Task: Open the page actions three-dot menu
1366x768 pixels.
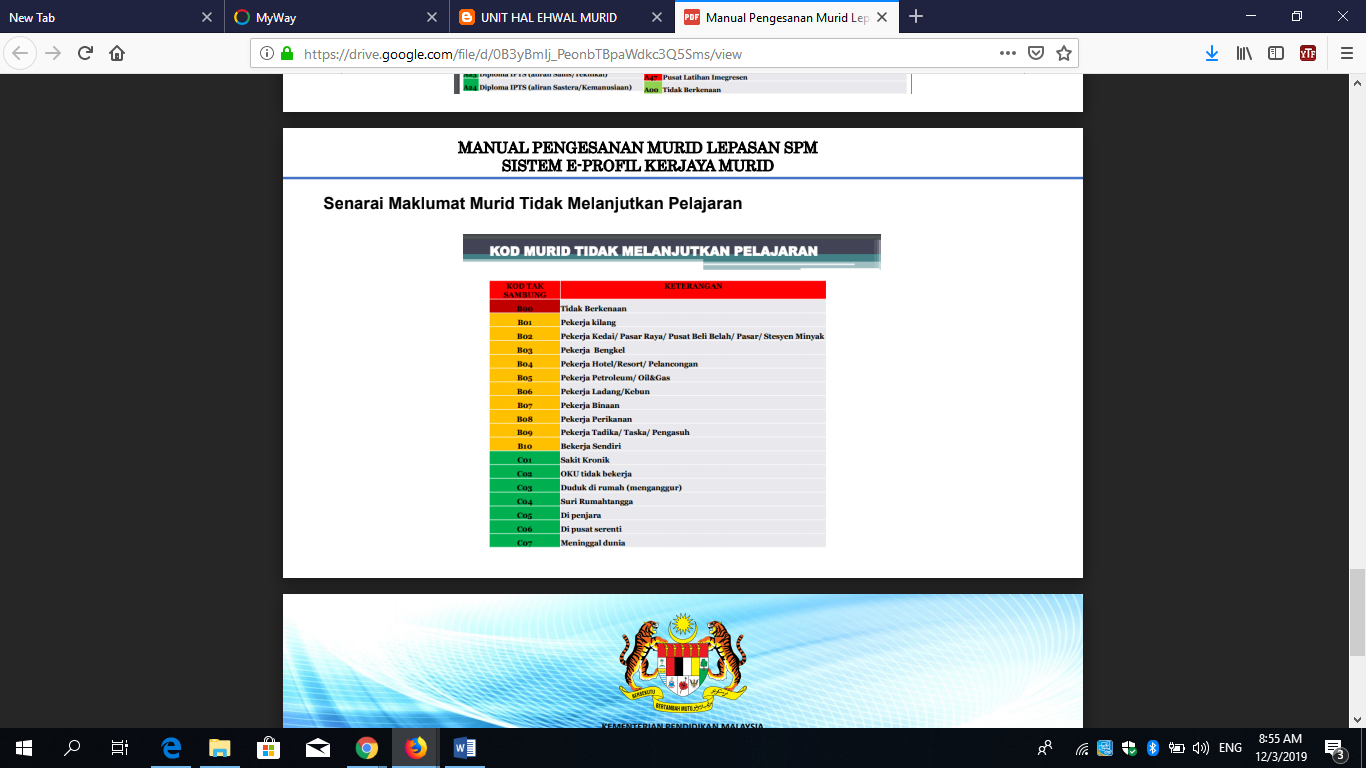Action: tap(1009, 53)
